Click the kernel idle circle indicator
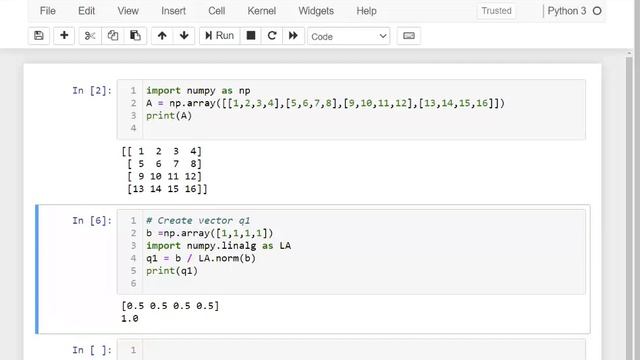The height and width of the screenshot is (360, 640). [x=597, y=11]
